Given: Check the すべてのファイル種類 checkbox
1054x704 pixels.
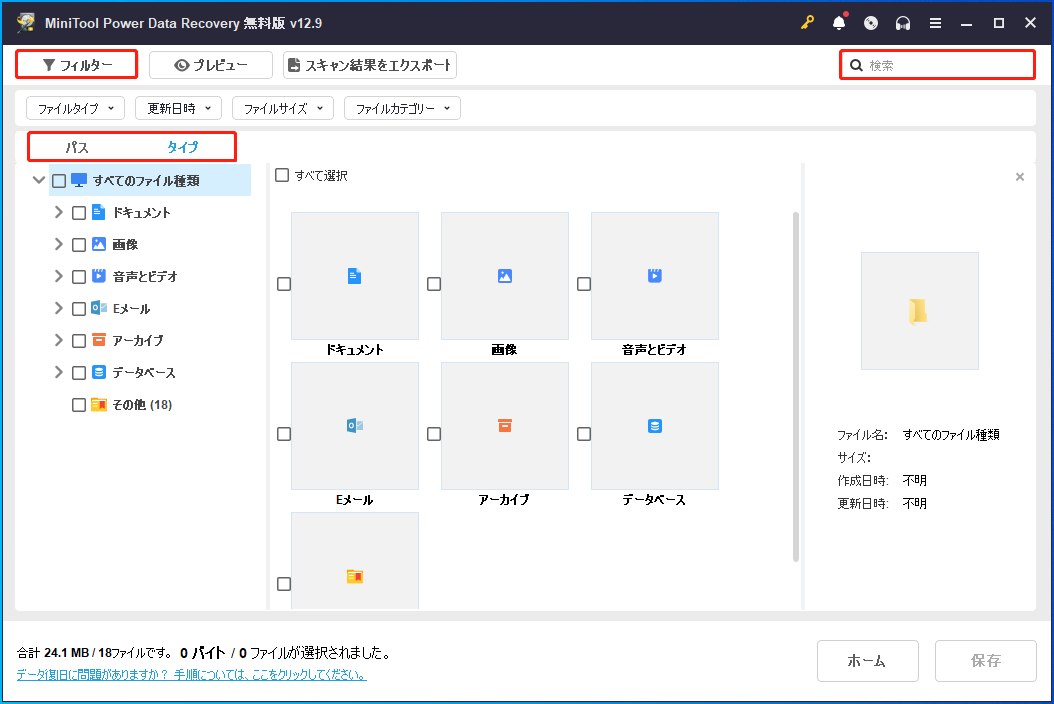Looking at the screenshot, I should pos(59,181).
